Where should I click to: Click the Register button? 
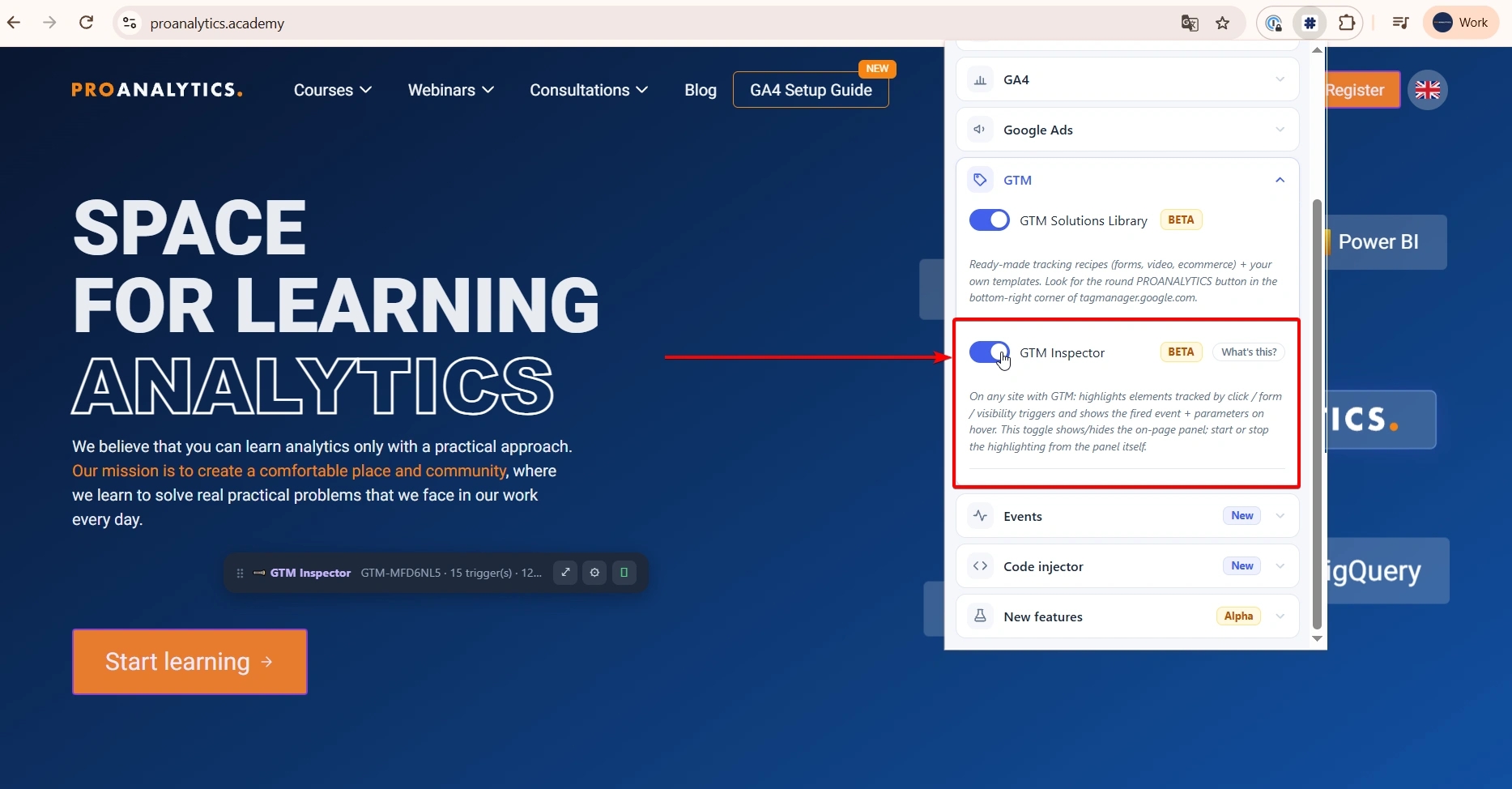click(1361, 90)
